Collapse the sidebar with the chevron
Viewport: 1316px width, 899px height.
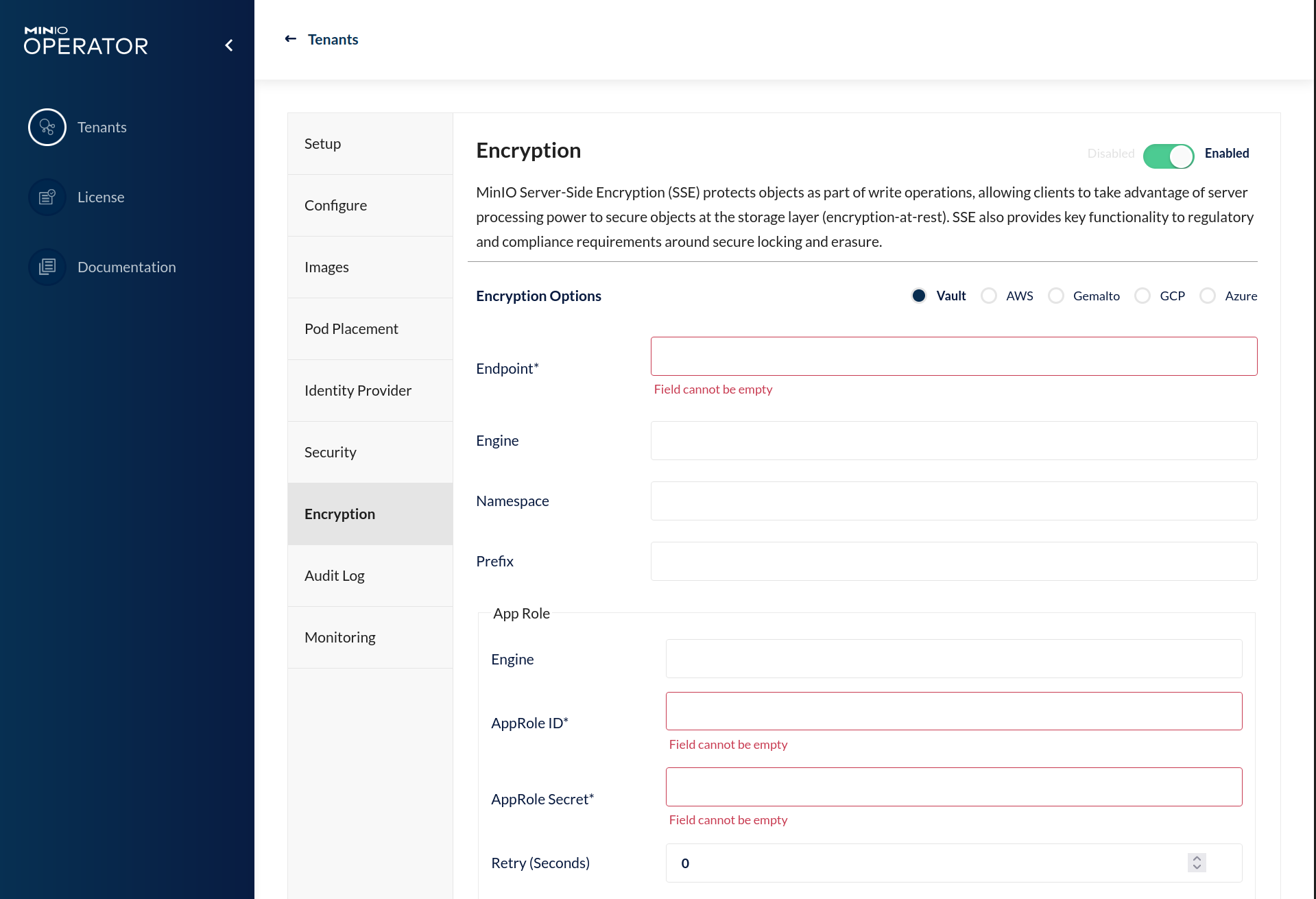point(229,46)
